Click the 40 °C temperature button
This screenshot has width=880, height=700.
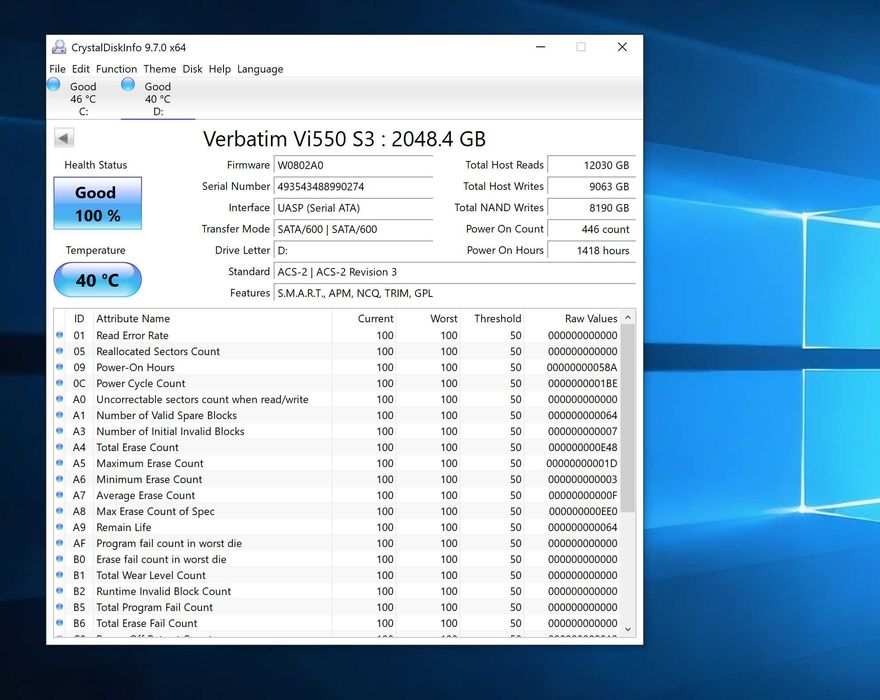(x=98, y=280)
